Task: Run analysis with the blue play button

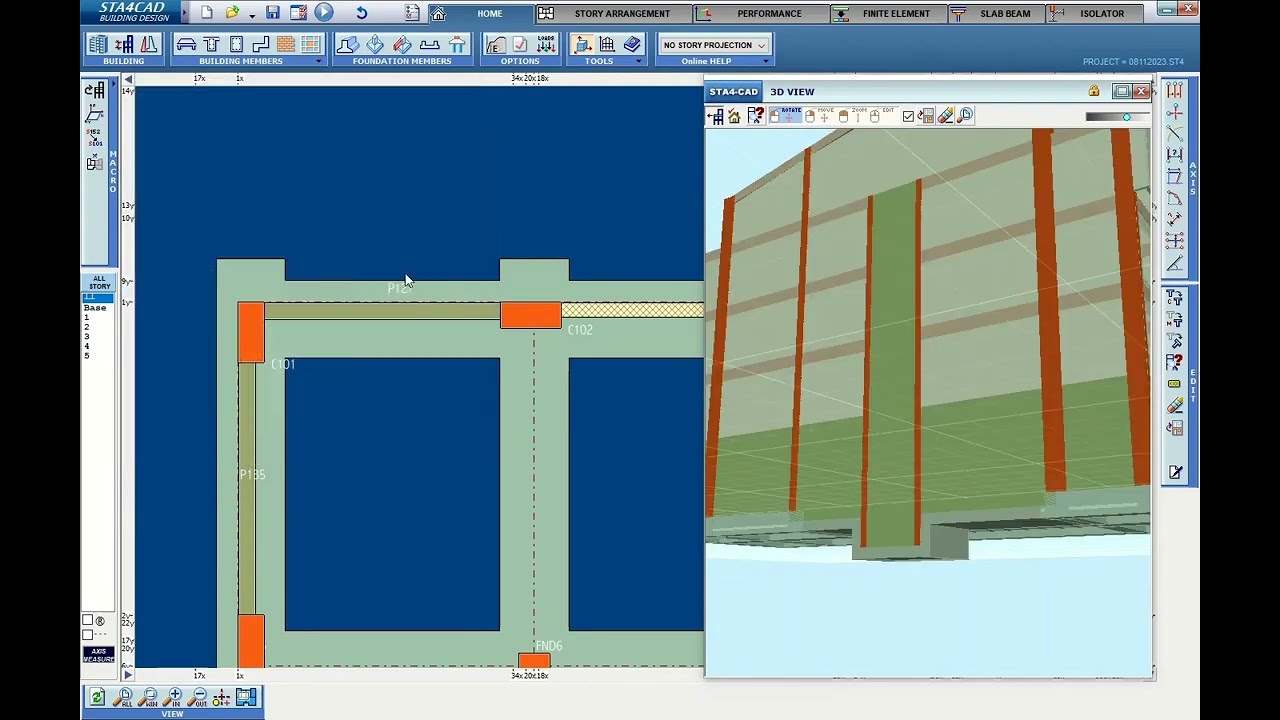Action: click(324, 13)
